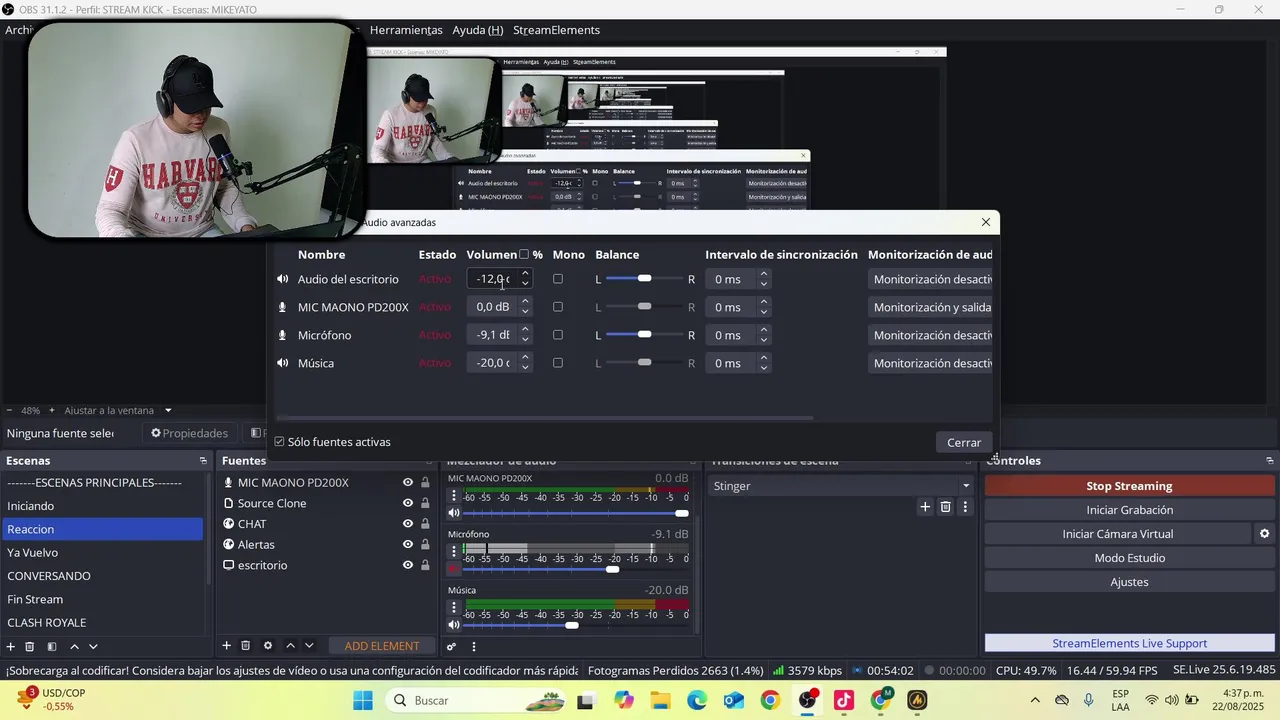The height and width of the screenshot is (720, 1280).
Task: Enable Mono for Micrófono
Action: (558, 335)
